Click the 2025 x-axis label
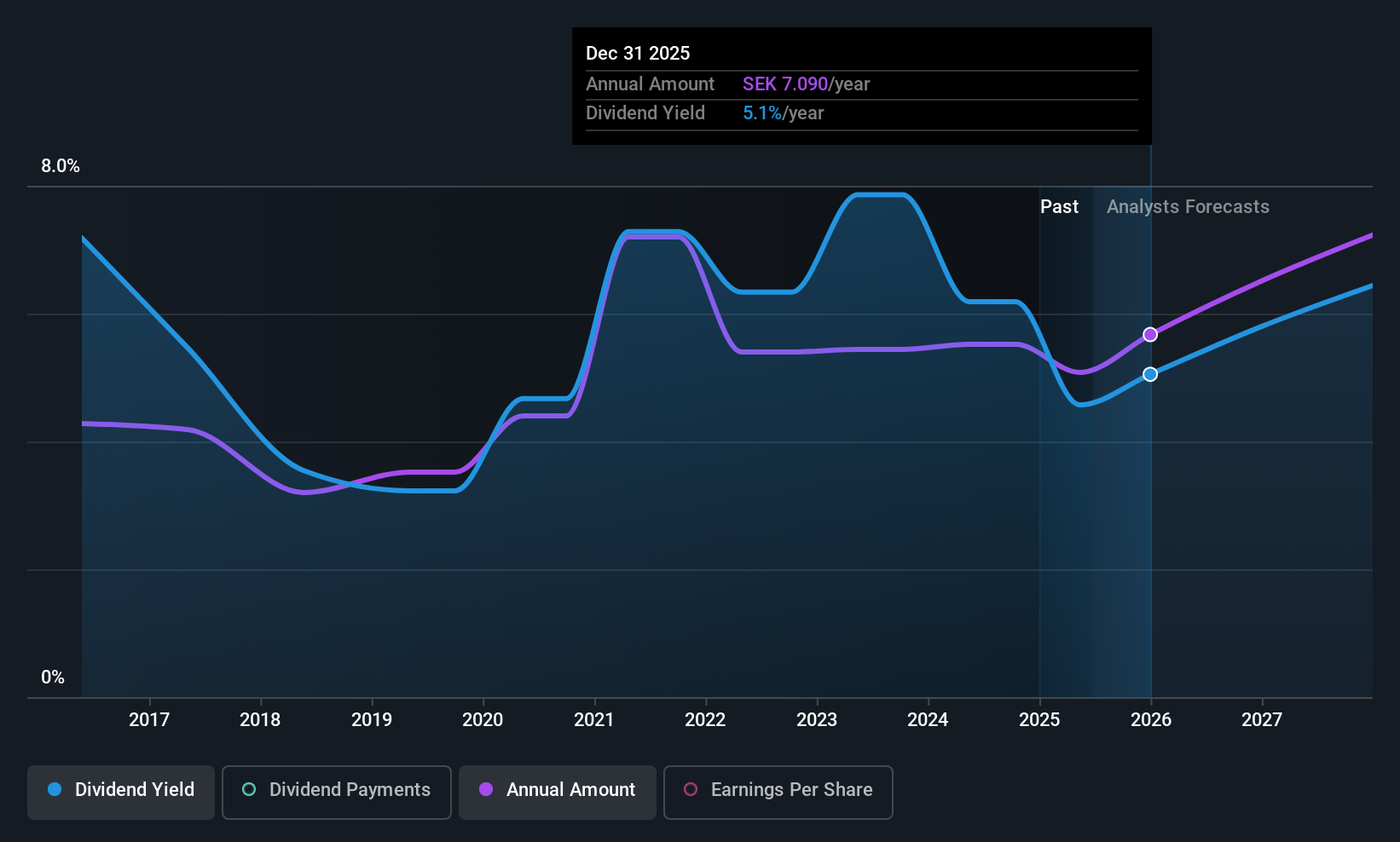This screenshot has height=842, width=1400. pyautogui.click(x=1039, y=720)
